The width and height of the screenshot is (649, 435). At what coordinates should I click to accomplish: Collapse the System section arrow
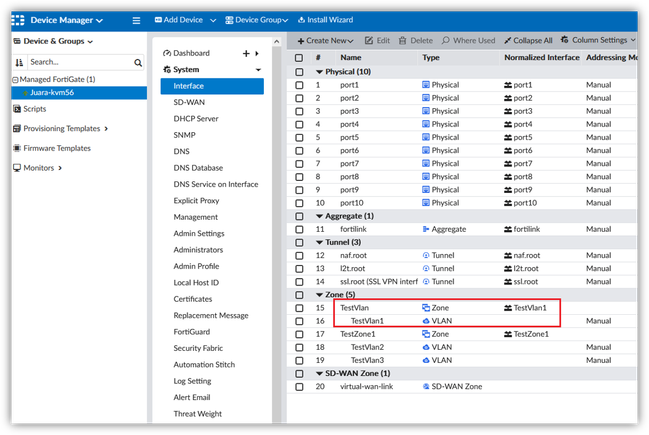[x=258, y=70]
